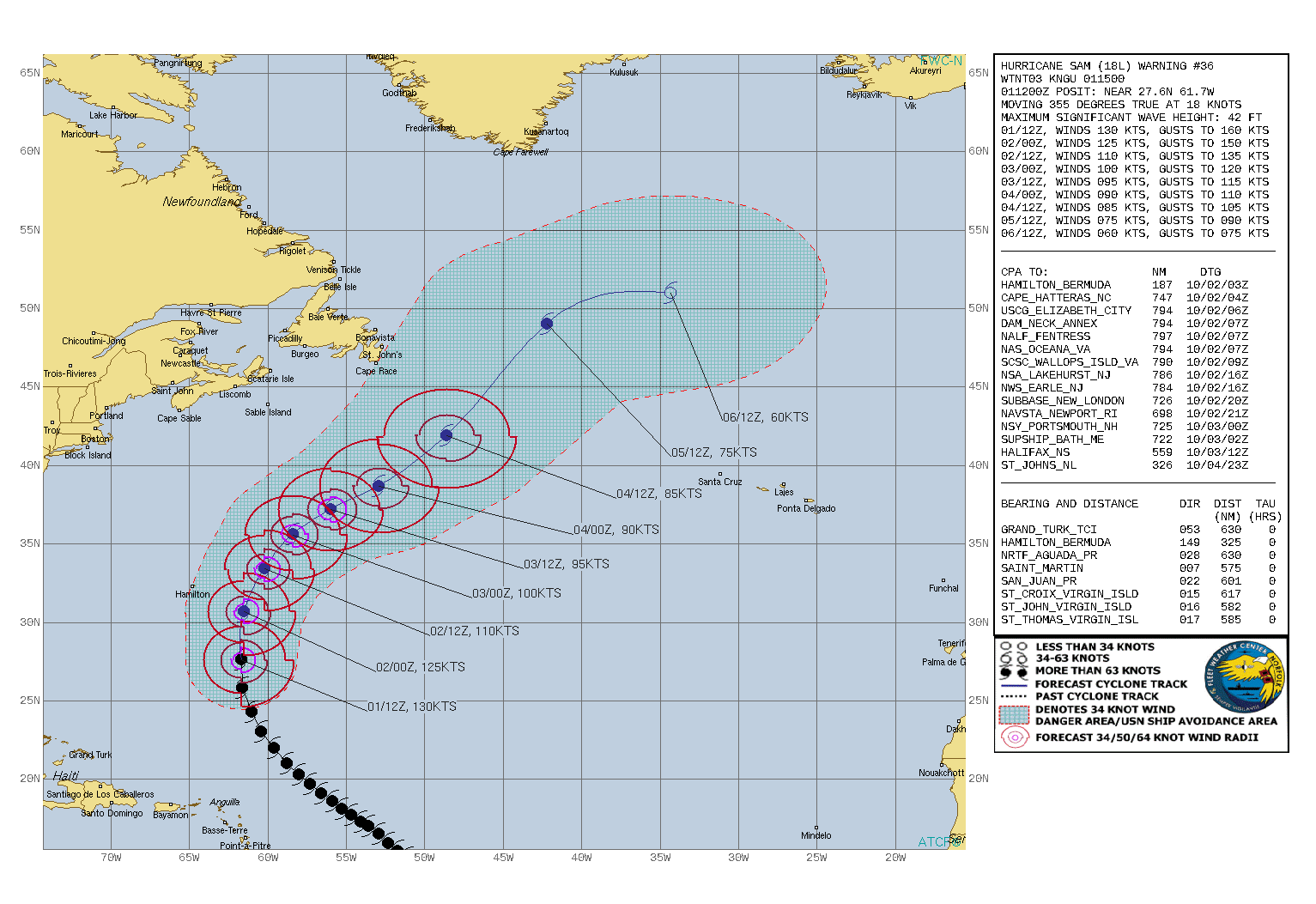Screen dimensions: 1316x904
Task: Click the 04/00Z forecast position dot
Action: click(379, 487)
